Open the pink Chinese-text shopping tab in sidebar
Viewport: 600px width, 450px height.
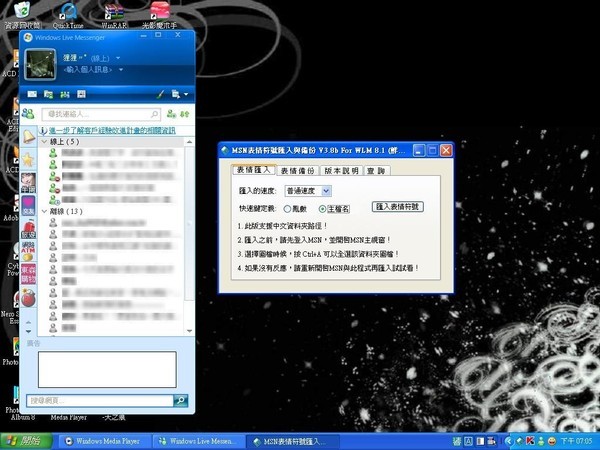tap(28, 274)
